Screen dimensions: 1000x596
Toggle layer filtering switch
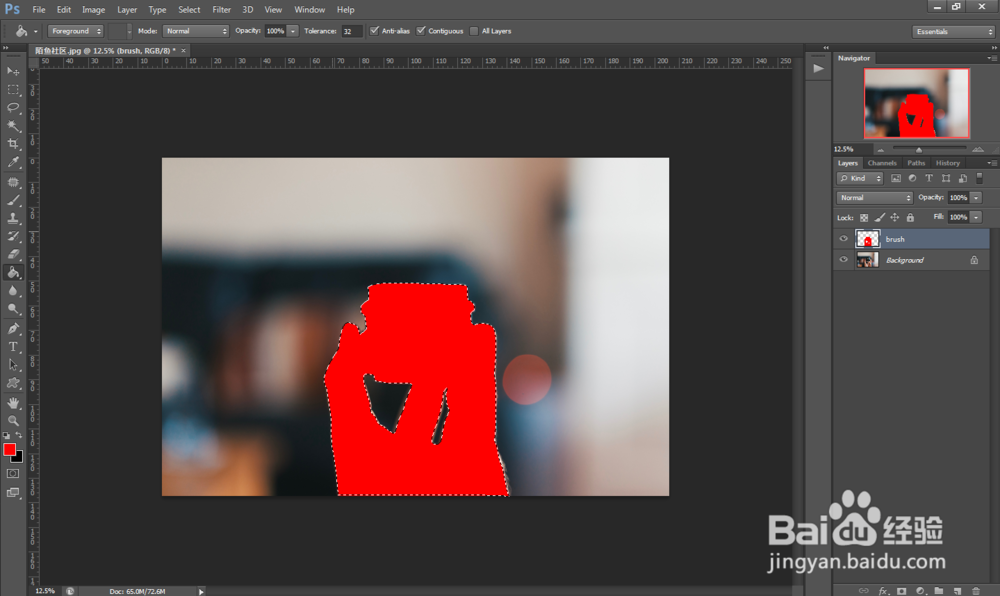point(980,178)
